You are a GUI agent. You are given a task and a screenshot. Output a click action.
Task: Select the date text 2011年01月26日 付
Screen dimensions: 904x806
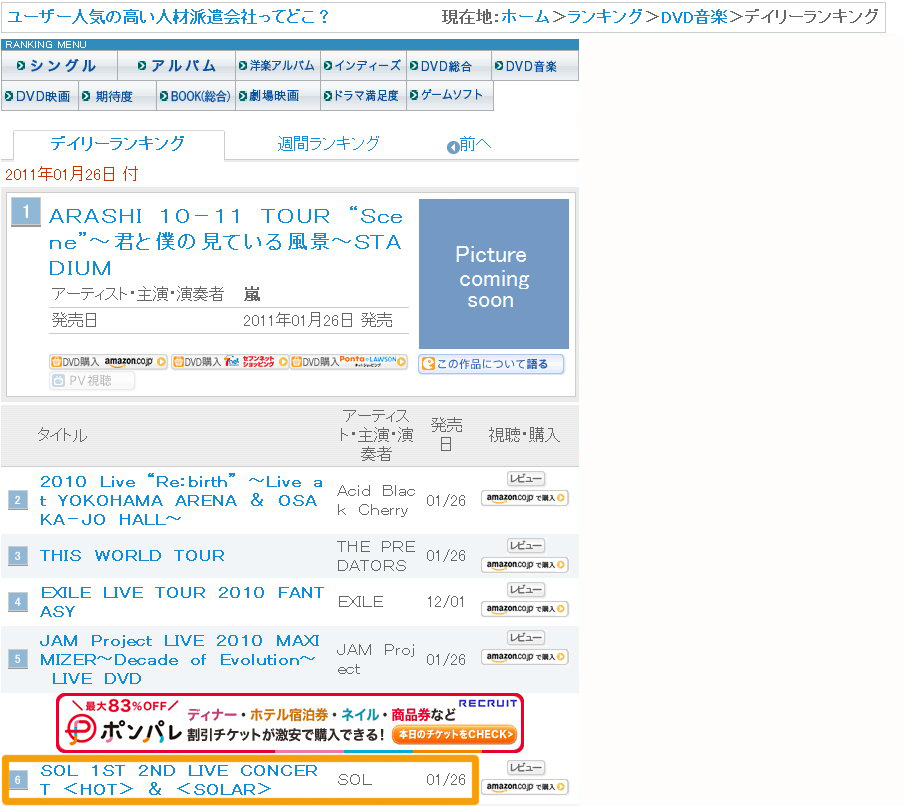coord(71,174)
